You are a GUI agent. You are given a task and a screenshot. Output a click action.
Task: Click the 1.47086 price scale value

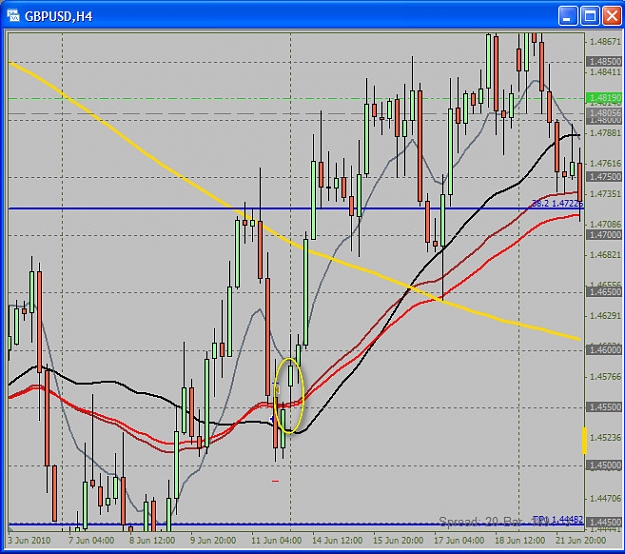pyautogui.click(x=605, y=224)
